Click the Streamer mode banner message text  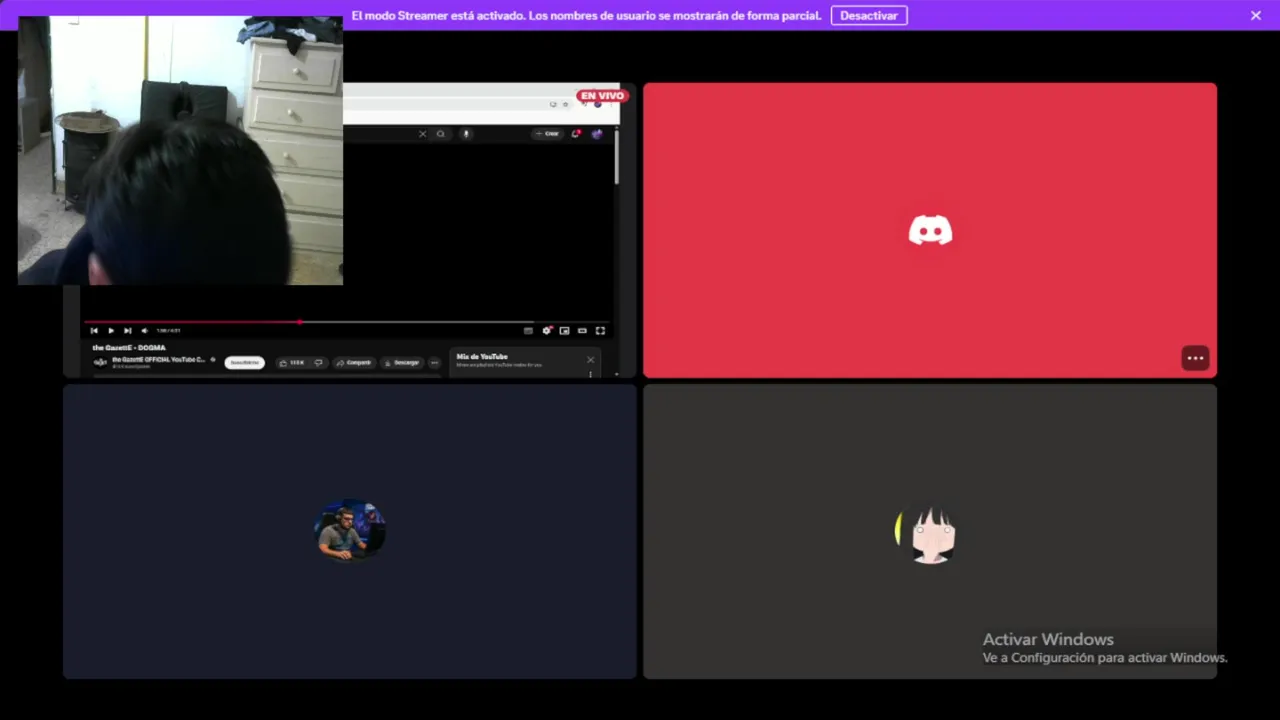click(x=586, y=15)
